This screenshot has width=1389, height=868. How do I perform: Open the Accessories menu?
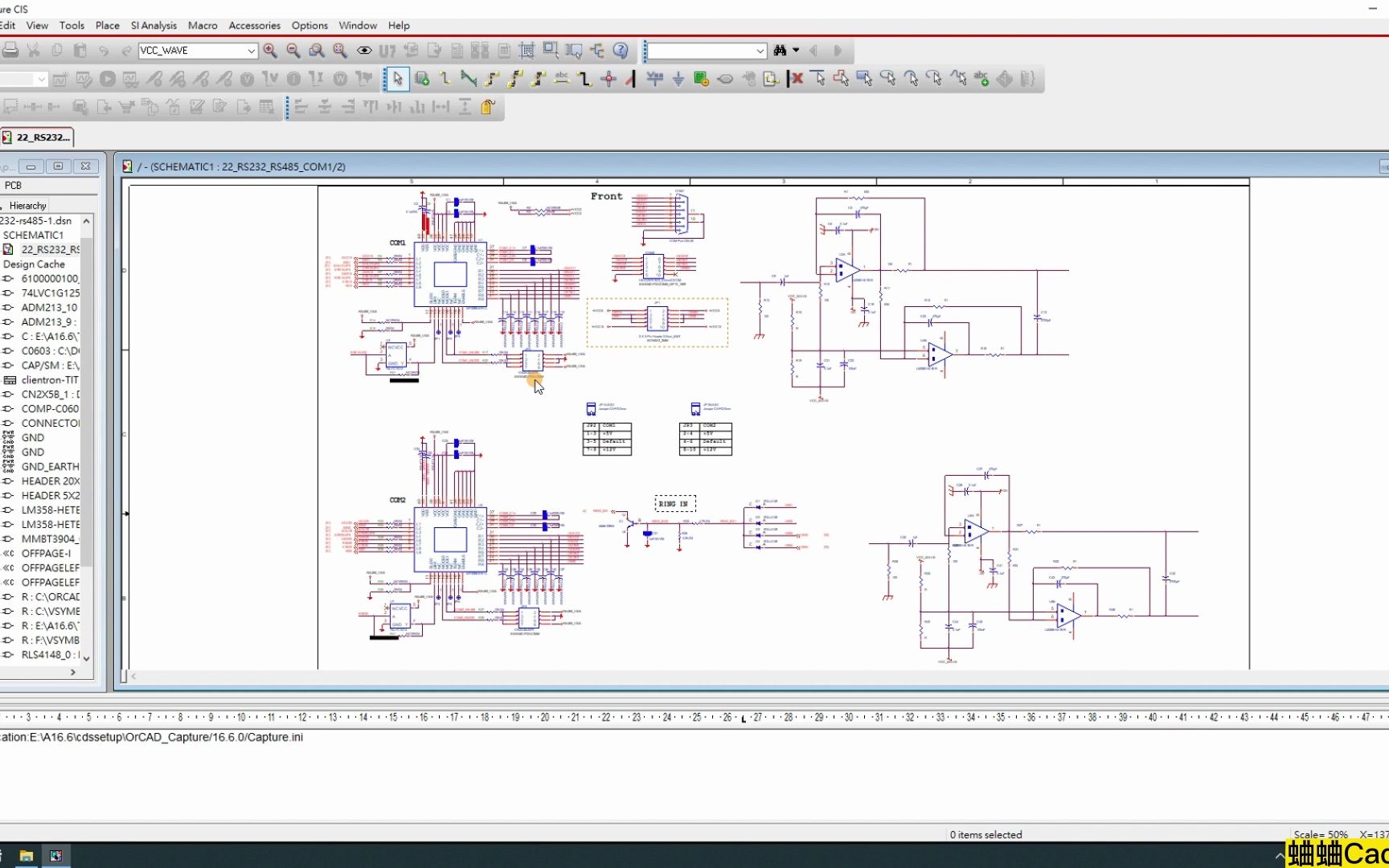tap(255, 26)
